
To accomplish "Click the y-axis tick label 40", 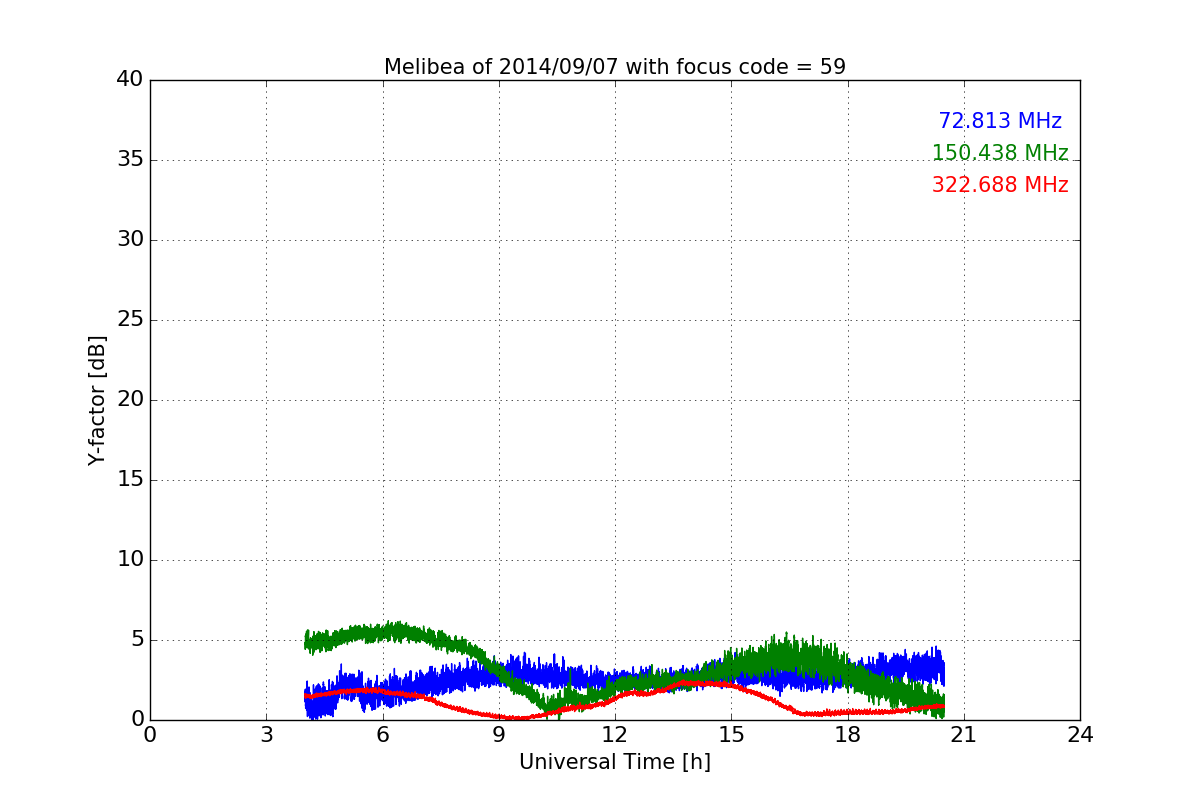I will 130,80.
